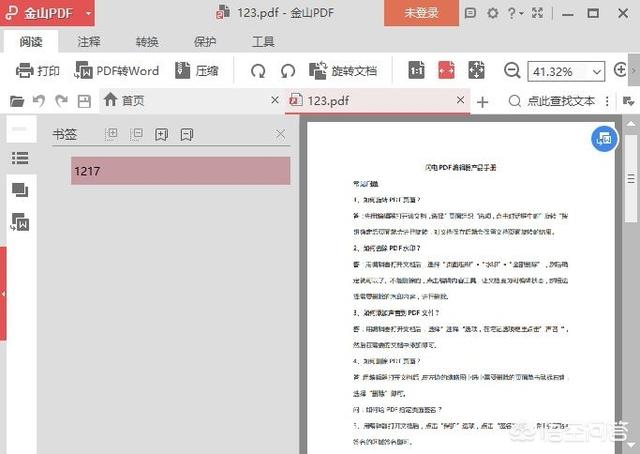Image resolution: width=640 pixels, height=454 pixels.
Task: Undo the last action
Action: 39,101
